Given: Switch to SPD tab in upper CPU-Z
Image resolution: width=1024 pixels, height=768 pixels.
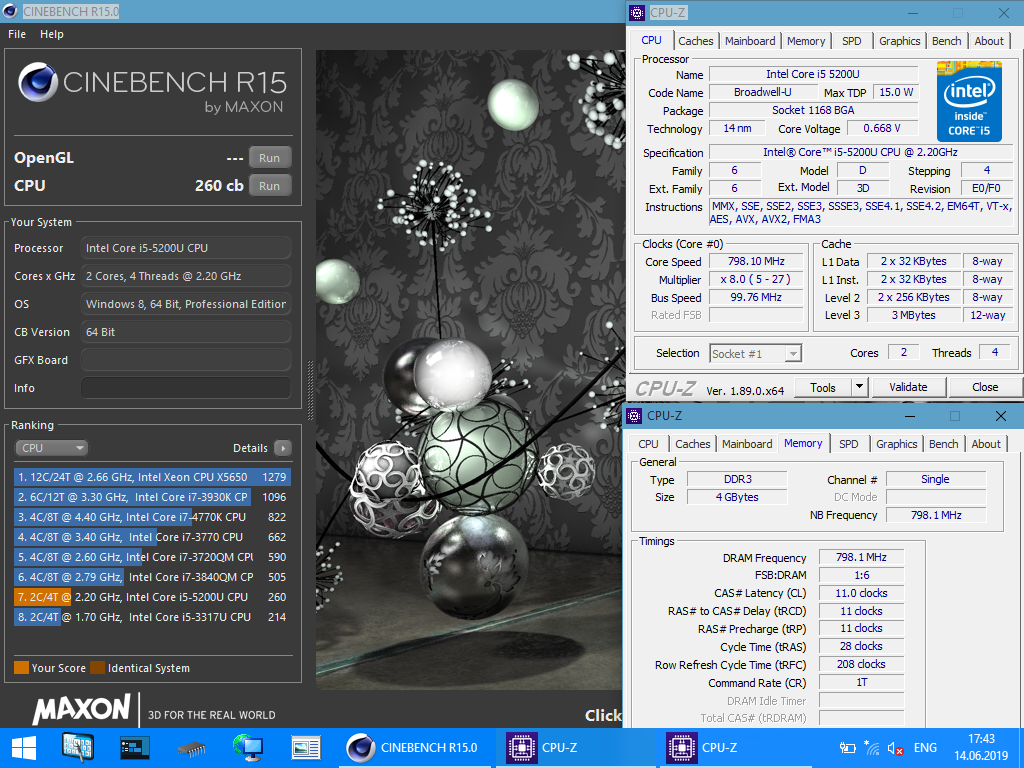Looking at the screenshot, I should (x=852, y=40).
